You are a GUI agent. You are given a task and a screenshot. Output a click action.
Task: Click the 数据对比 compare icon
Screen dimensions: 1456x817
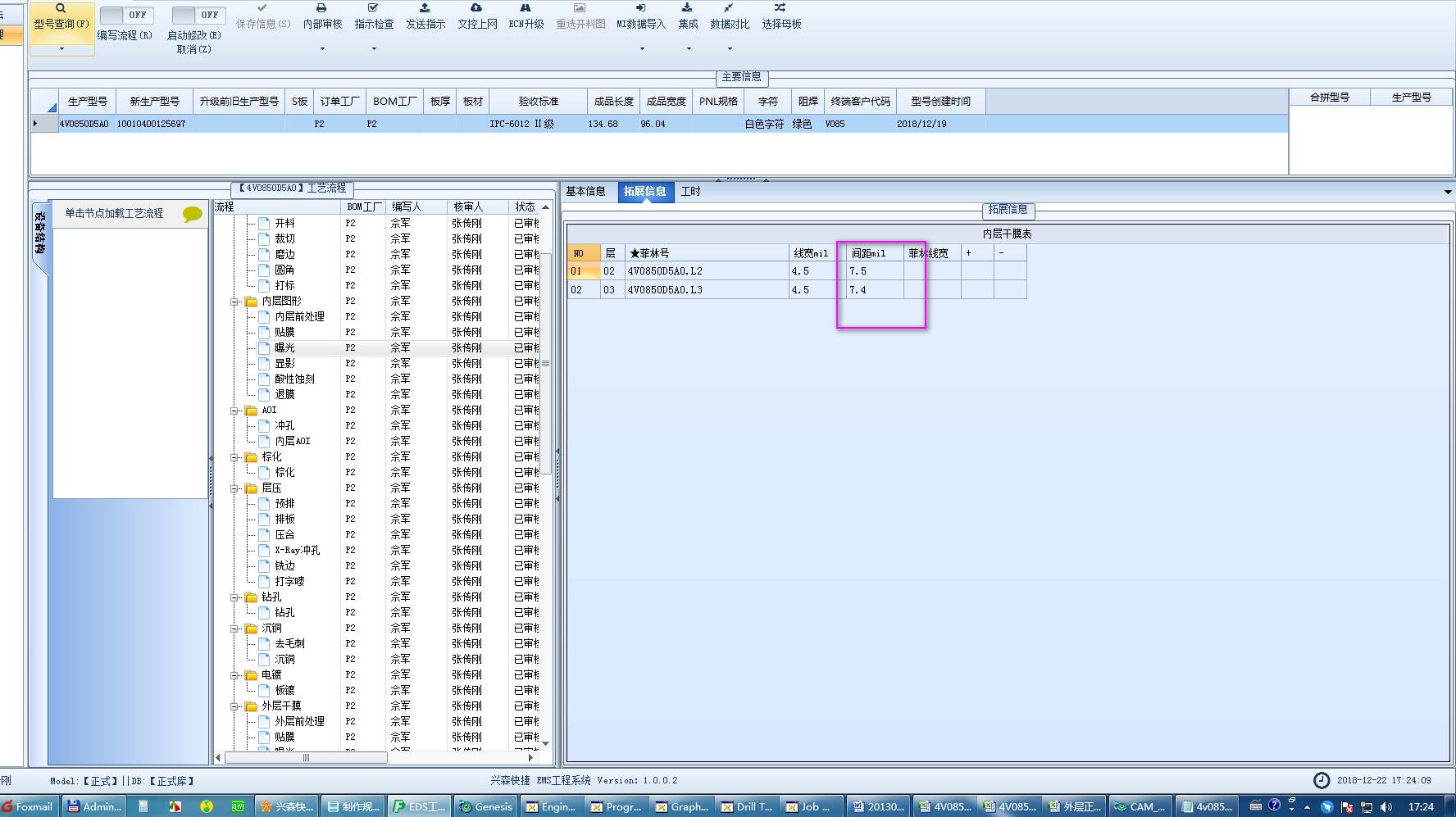coord(728,7)
